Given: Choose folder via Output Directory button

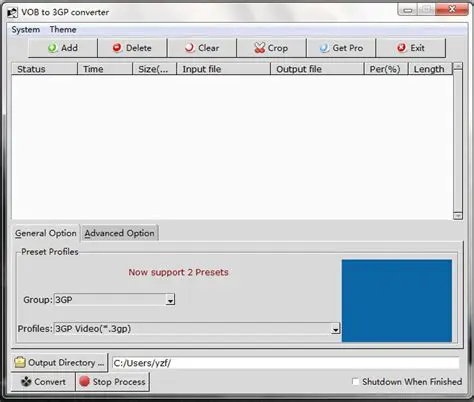Looking at the screenshot, I should coord(60,363).
